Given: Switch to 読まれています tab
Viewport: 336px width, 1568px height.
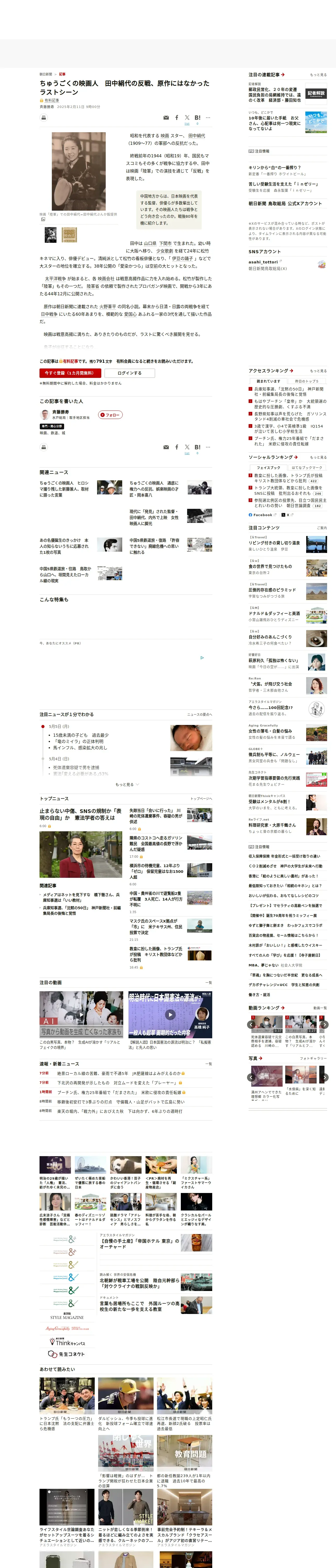Looking at the screenshot, I should point(268,381).
